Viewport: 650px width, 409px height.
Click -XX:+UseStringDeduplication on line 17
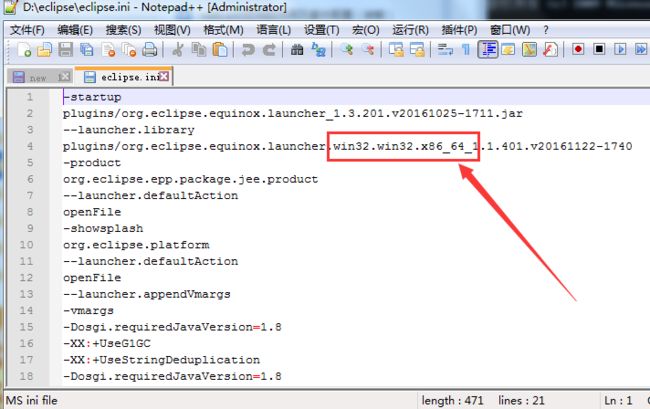tap(162, 360)
